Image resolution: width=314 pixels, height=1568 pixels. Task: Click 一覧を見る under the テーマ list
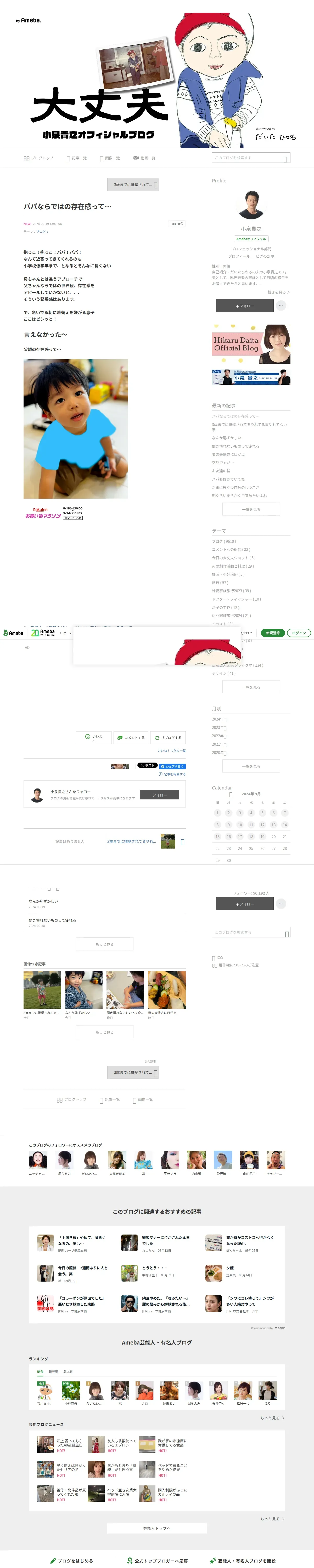(251, 687)
